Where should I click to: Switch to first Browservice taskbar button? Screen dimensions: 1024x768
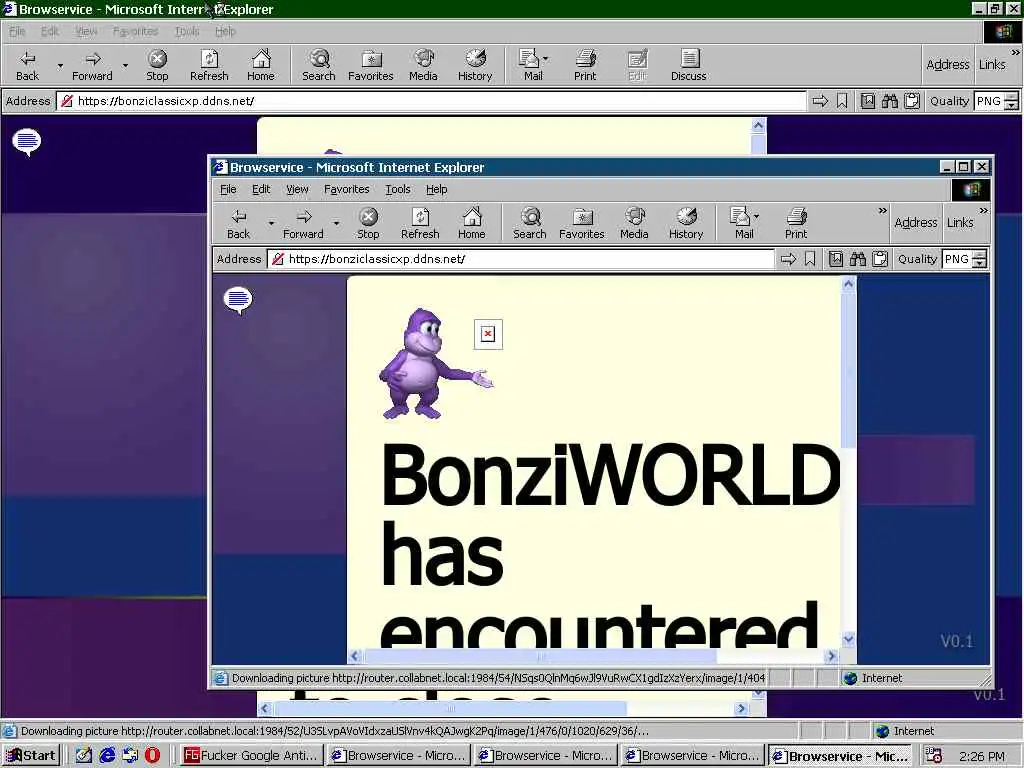click(x=399, y=756)
